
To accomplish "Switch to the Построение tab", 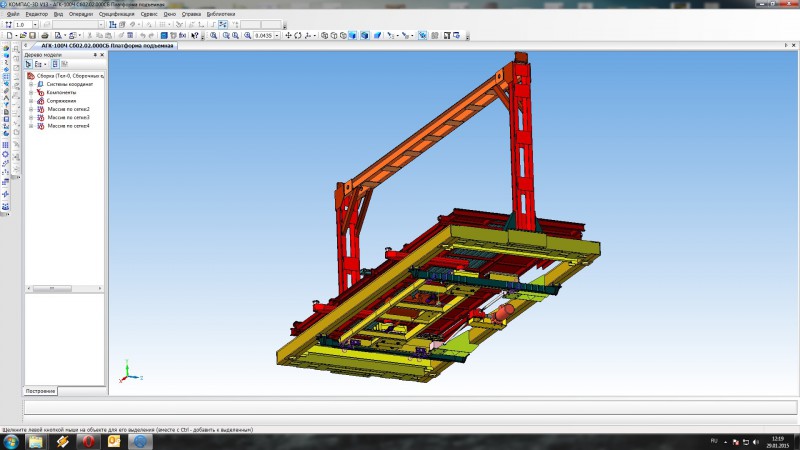I will [x=40, y=391].
